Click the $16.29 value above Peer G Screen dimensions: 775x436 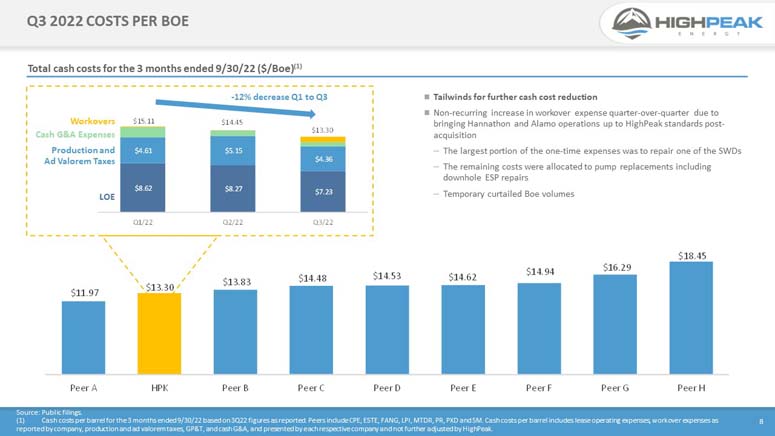(x=617, y=267)
